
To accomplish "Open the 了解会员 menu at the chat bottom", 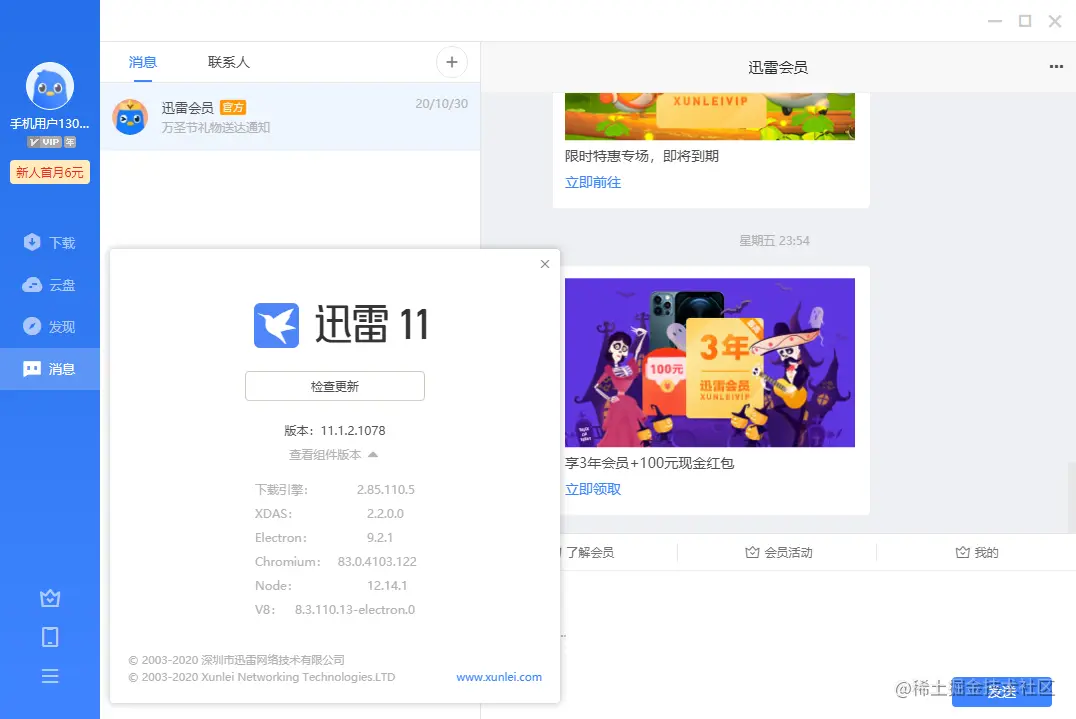I will (589, 553).
